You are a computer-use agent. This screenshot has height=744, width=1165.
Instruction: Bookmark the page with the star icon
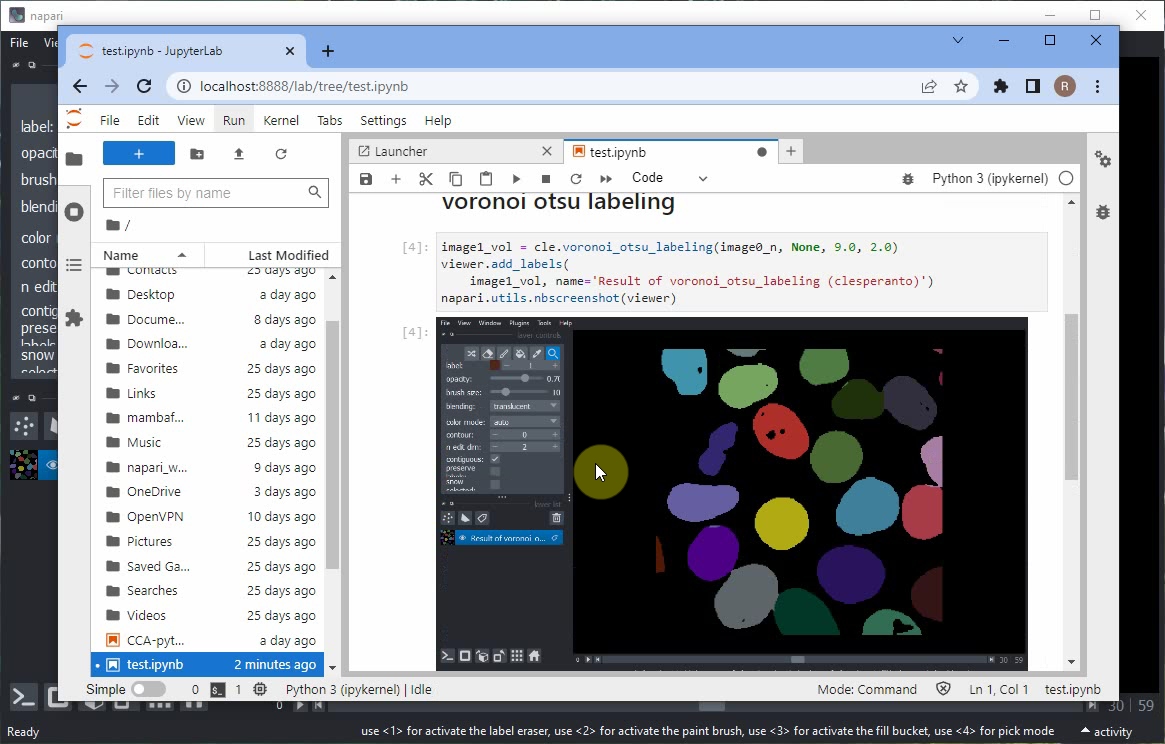tap(961, 86)
